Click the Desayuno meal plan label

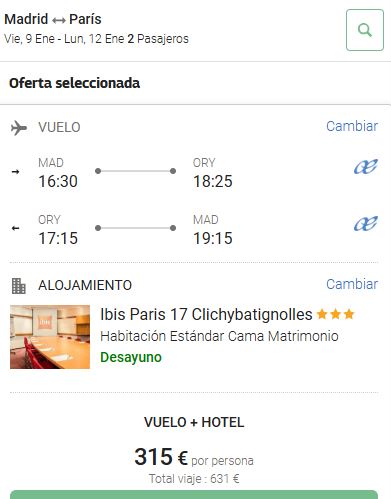[131, 357]
